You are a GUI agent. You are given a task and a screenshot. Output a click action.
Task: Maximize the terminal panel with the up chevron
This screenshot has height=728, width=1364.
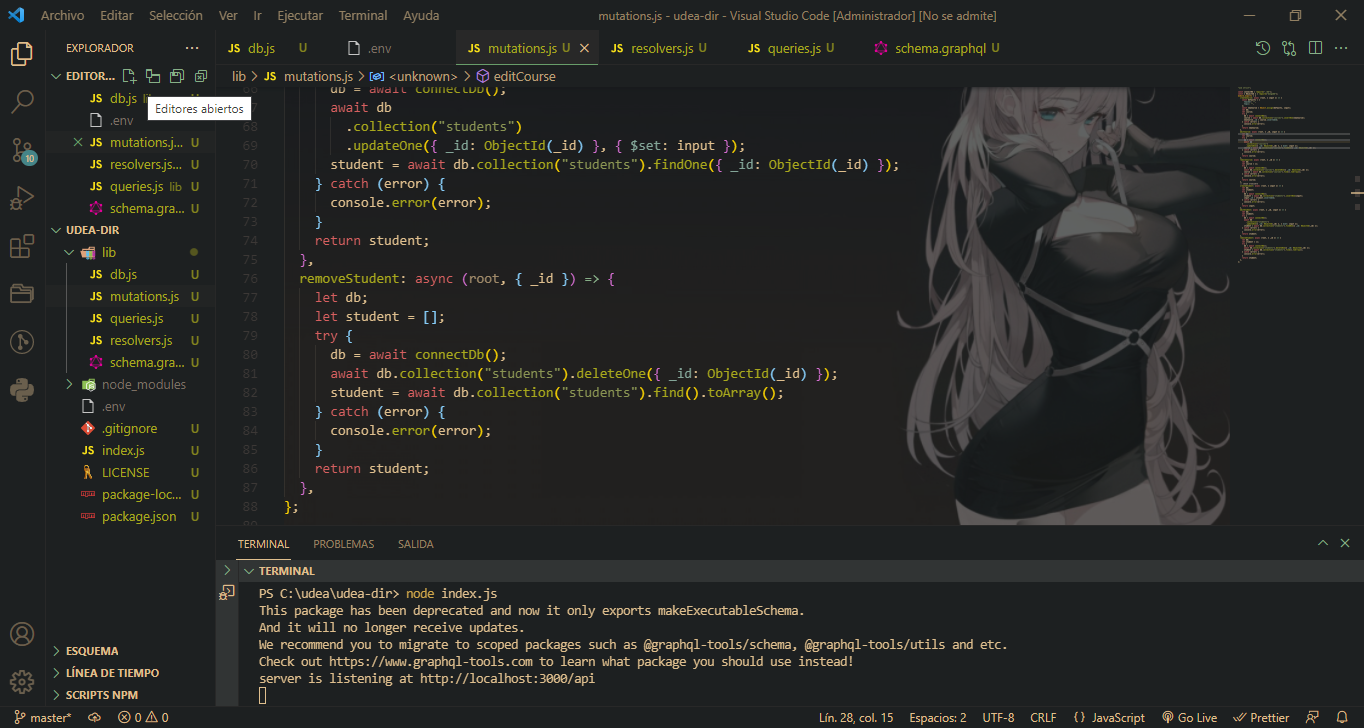click(1323, 543)
